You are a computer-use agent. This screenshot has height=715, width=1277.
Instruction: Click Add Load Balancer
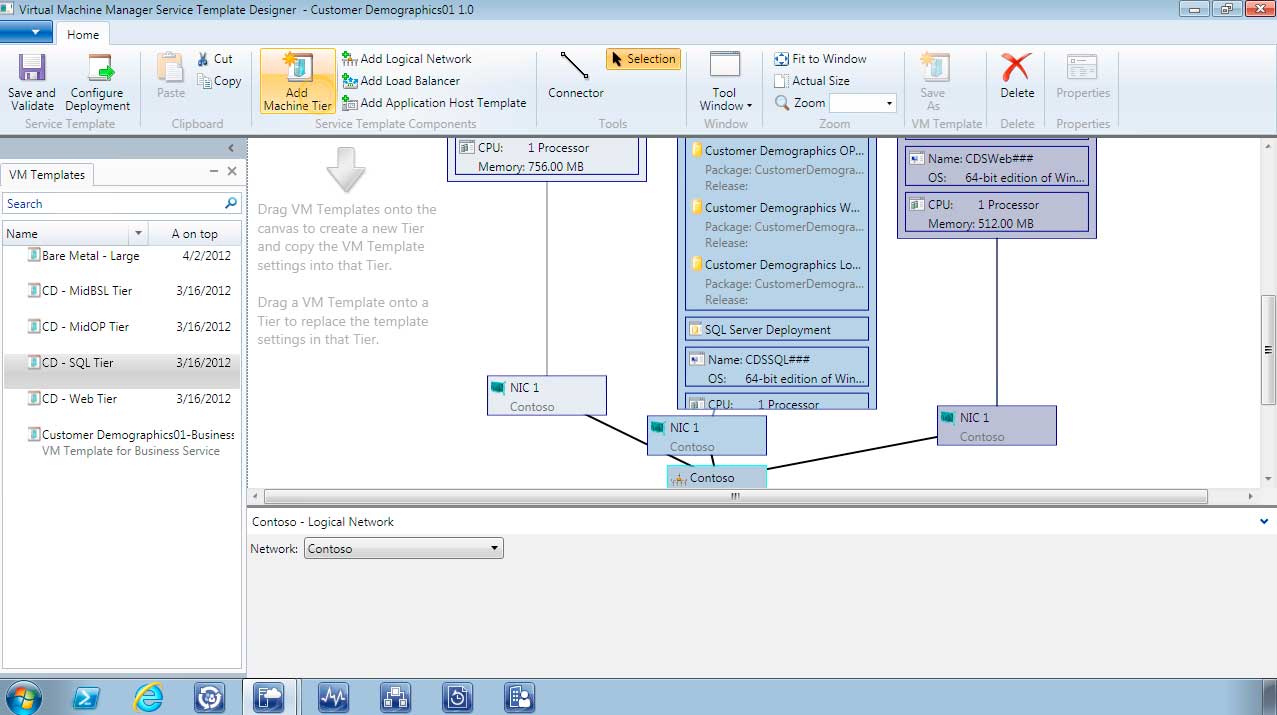click(x=400, y=81)
